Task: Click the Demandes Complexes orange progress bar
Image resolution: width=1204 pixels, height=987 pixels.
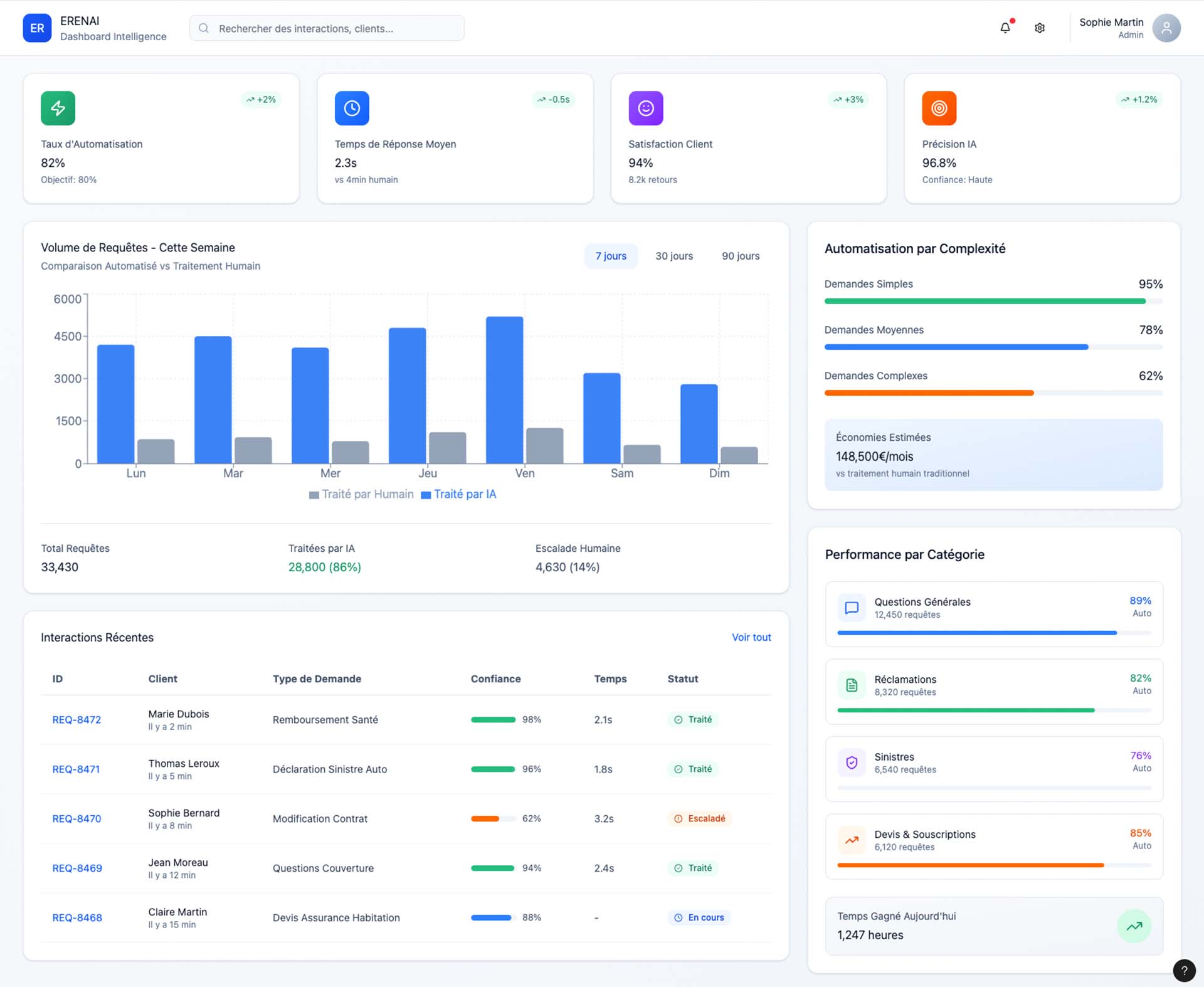Action: tap(929, 393)
